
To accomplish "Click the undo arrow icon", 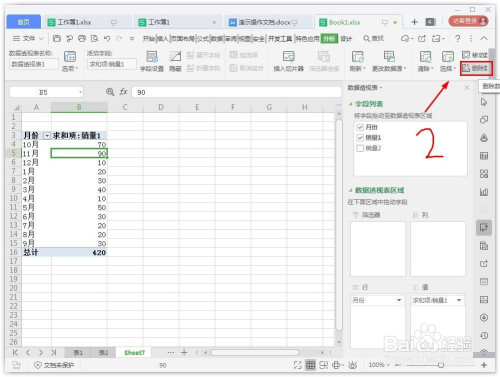I will coord(107,39).
